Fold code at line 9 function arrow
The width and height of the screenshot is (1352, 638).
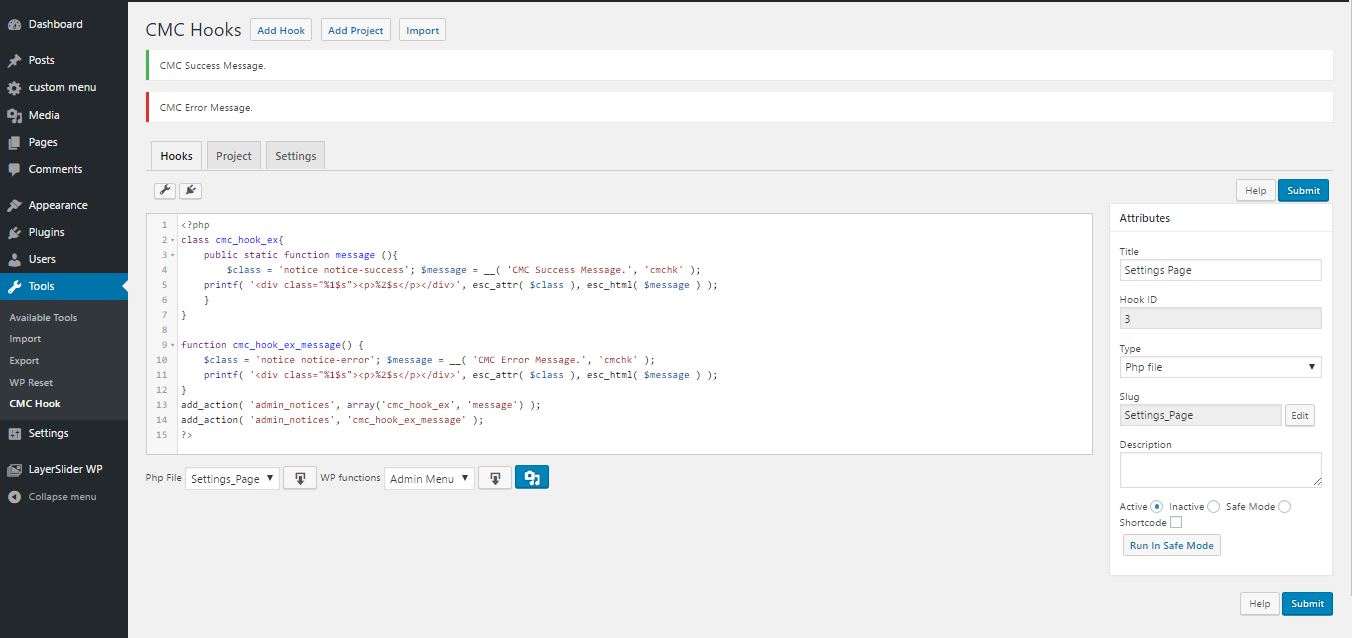(x=173, y=345)
